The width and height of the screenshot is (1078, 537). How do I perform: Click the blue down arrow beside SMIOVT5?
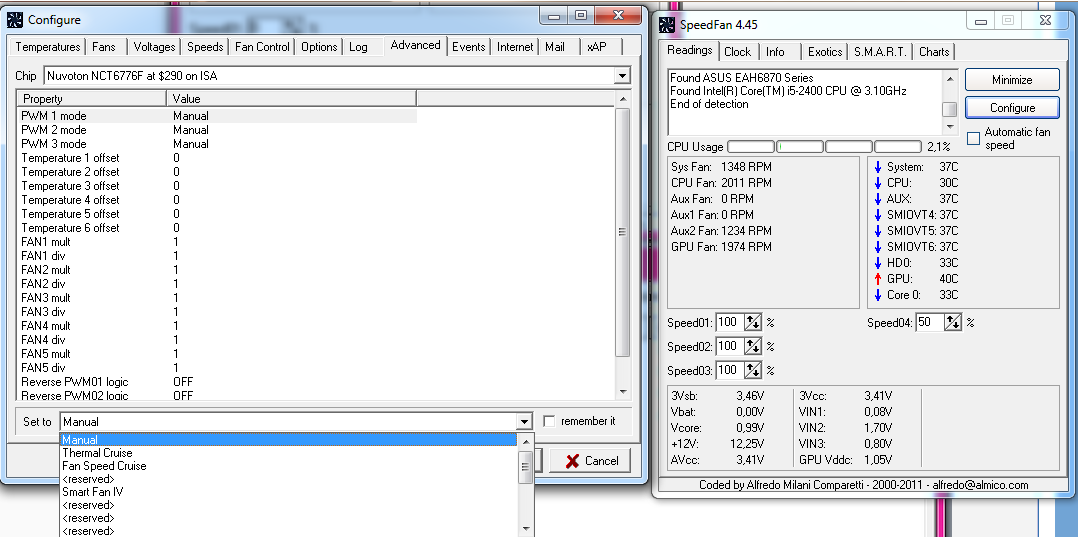[877, 231]
